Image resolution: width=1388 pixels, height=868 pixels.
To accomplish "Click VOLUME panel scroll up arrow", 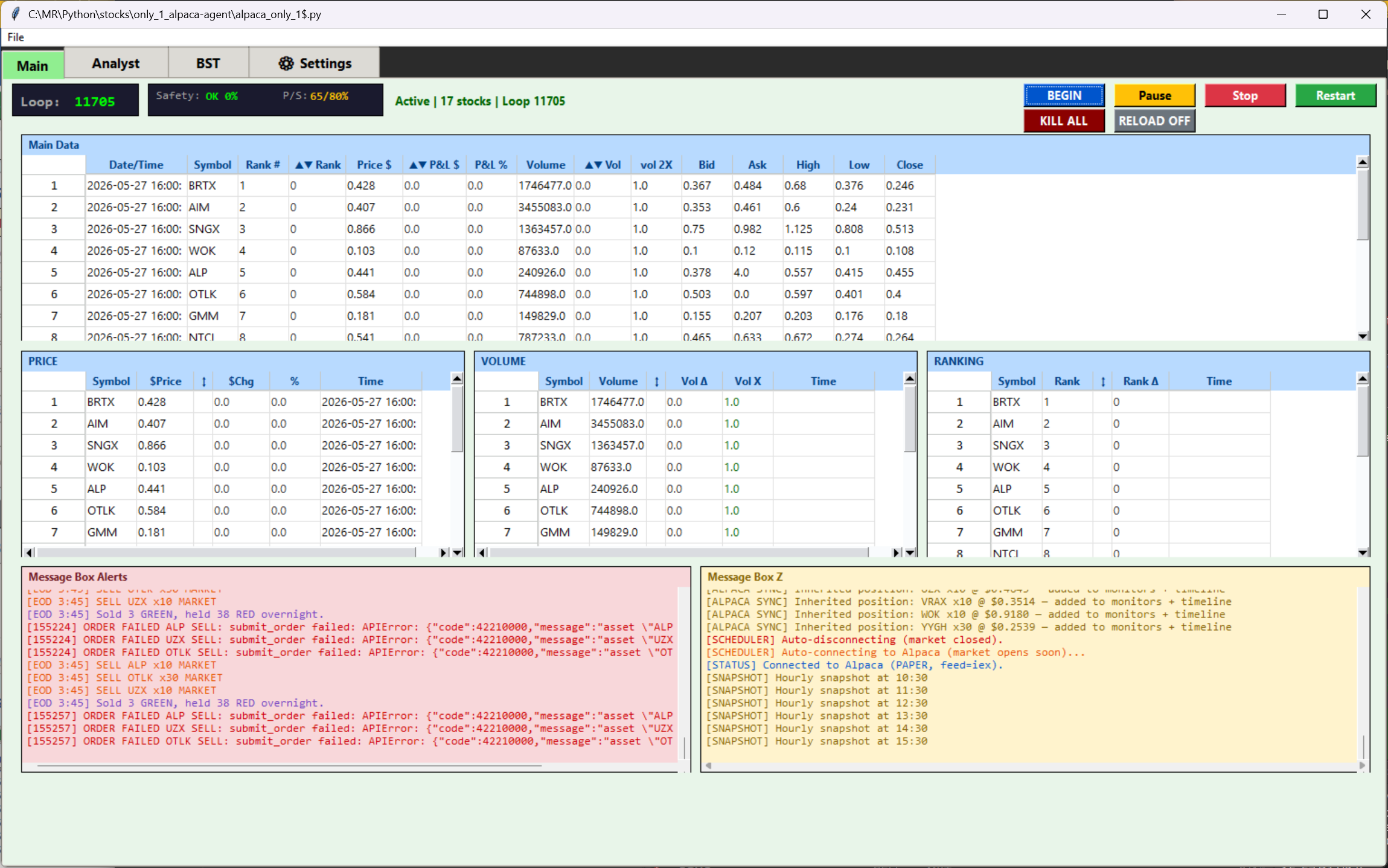I will tap(910, 378).
